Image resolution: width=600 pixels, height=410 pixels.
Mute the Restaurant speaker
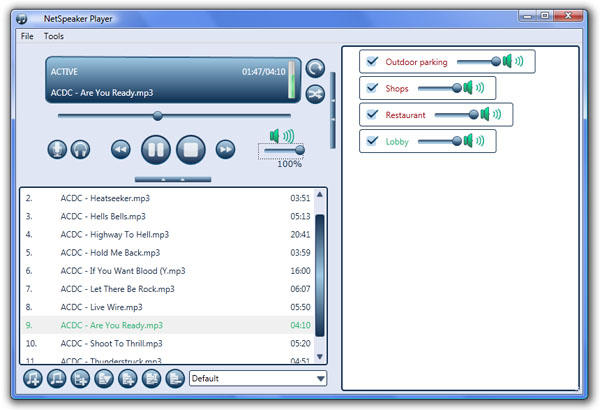click(491, 114)
